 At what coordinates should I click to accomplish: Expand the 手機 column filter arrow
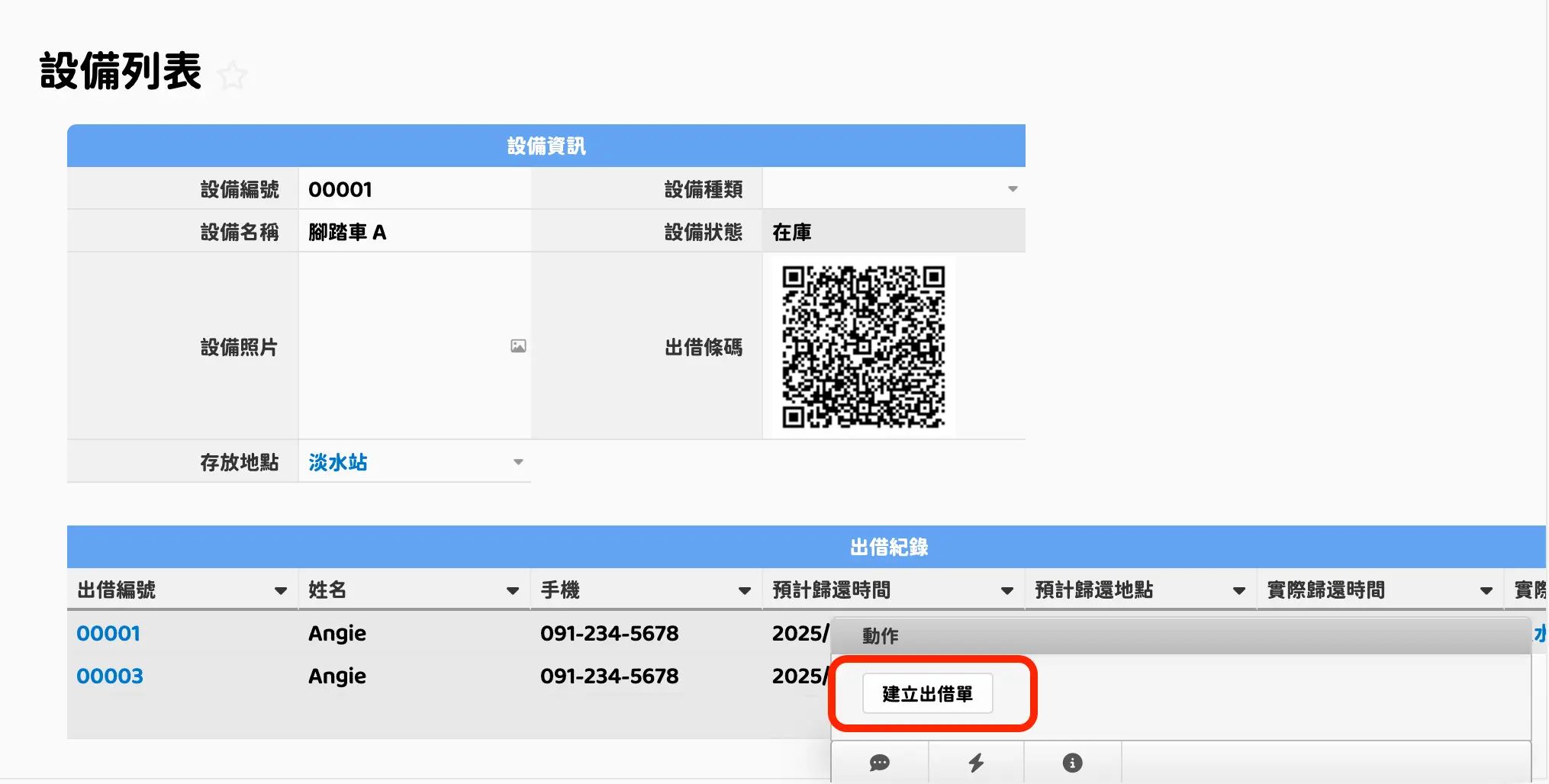745,590
